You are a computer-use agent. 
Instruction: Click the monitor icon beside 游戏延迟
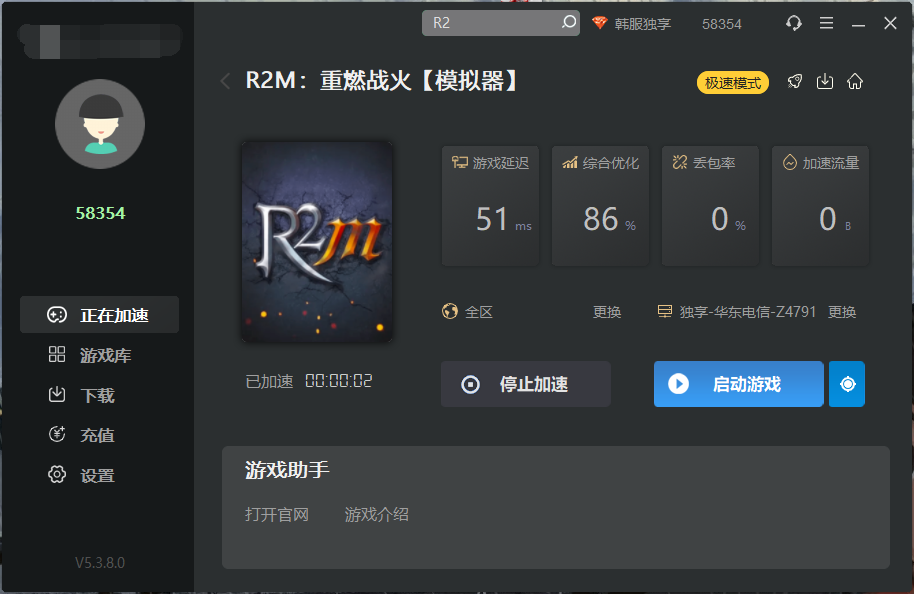point(459,163)
